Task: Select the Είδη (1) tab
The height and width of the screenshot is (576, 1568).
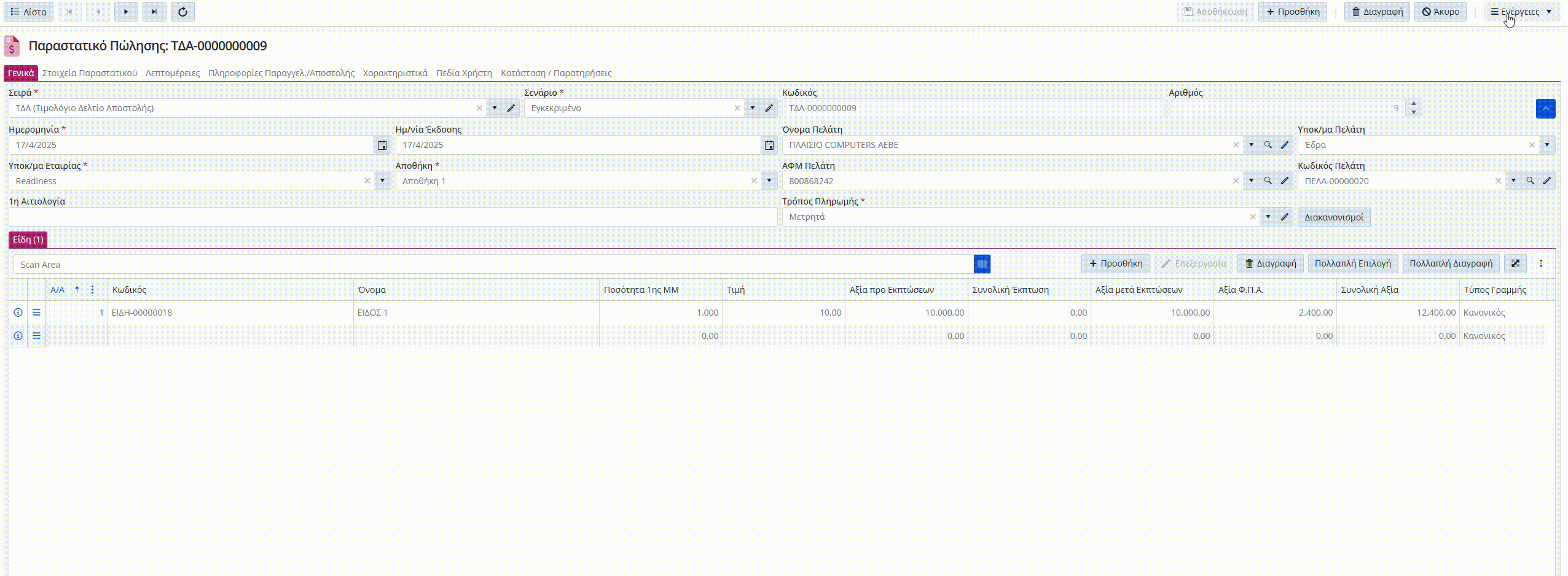Action: [28, 239]
